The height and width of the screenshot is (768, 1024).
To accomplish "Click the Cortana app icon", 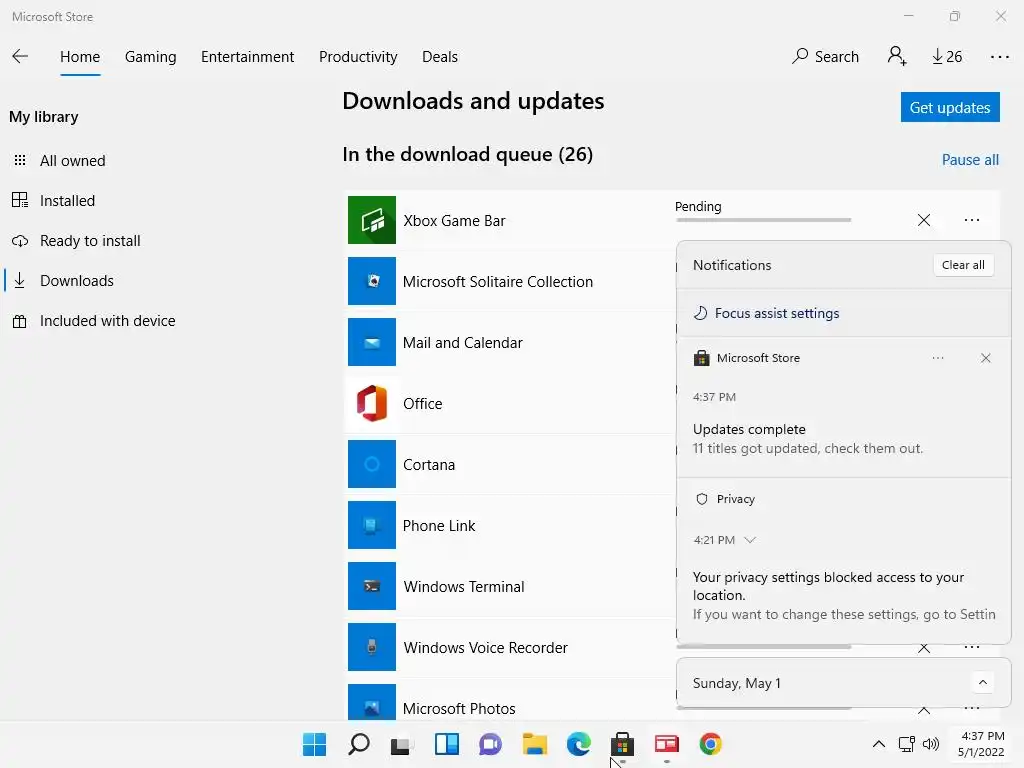I will click(372, 464).
